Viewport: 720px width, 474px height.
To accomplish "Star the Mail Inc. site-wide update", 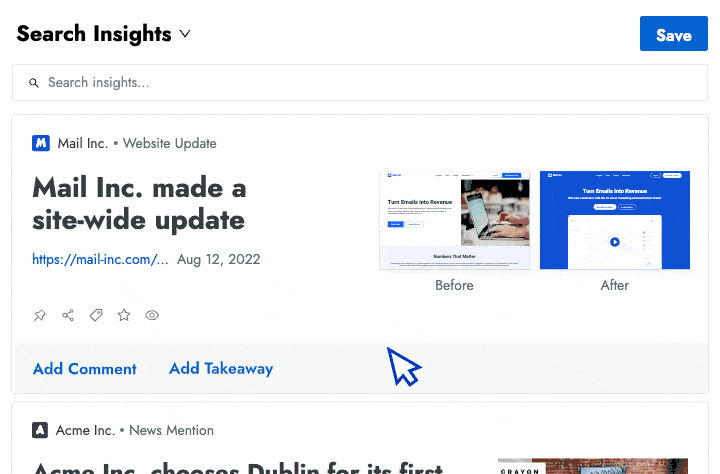I will [124, 315].
